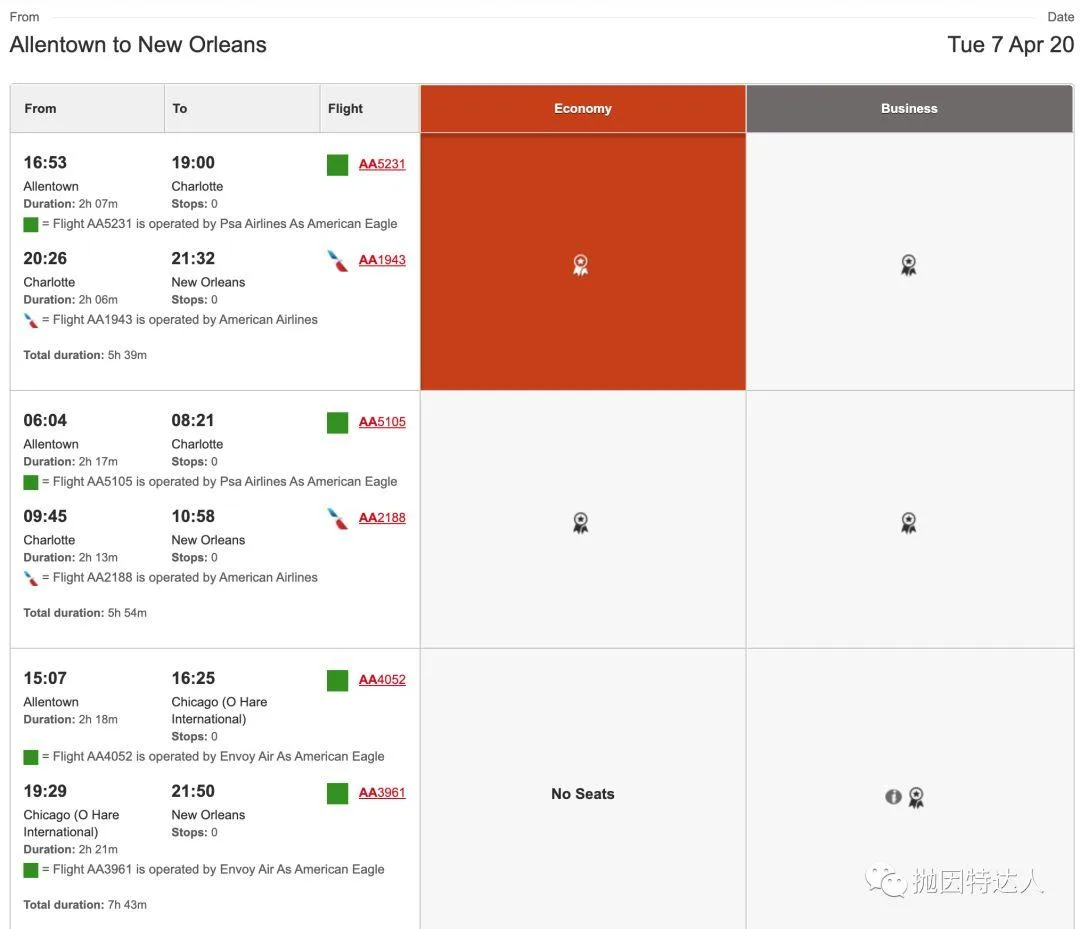Image resolution: width=1080 pixels, height=929 pixels.
Task: Select Business award icon for AA5231 itinerary
Action: point(908,265)
